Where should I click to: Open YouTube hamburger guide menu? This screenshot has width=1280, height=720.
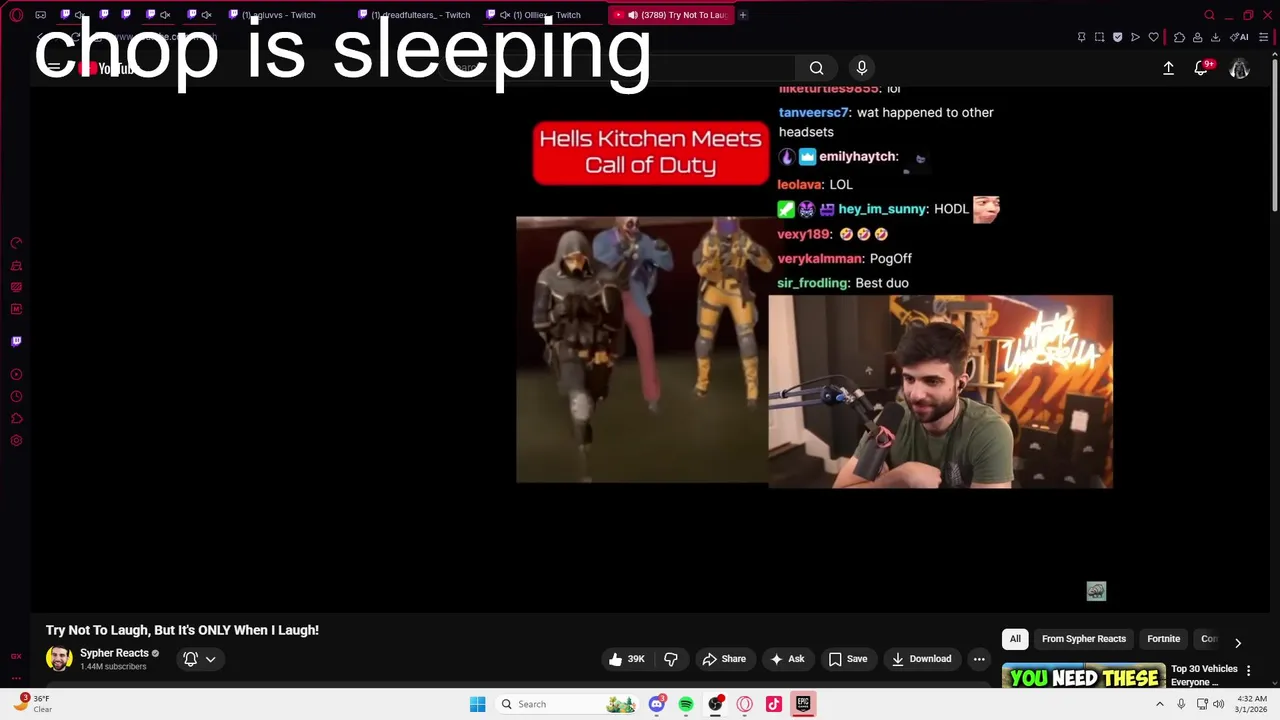click(54, 68)
